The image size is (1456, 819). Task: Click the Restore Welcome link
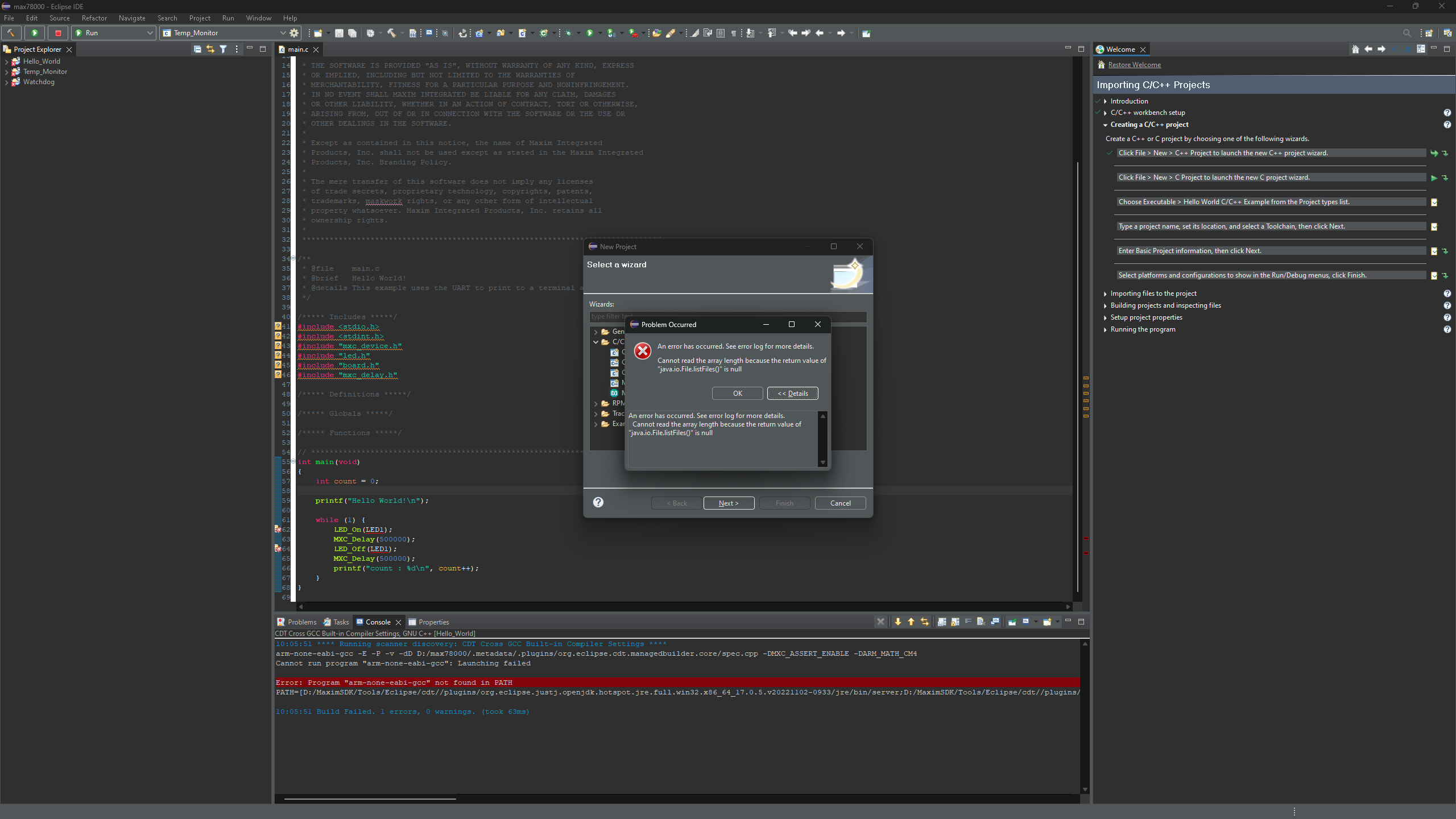(1134, 64)
